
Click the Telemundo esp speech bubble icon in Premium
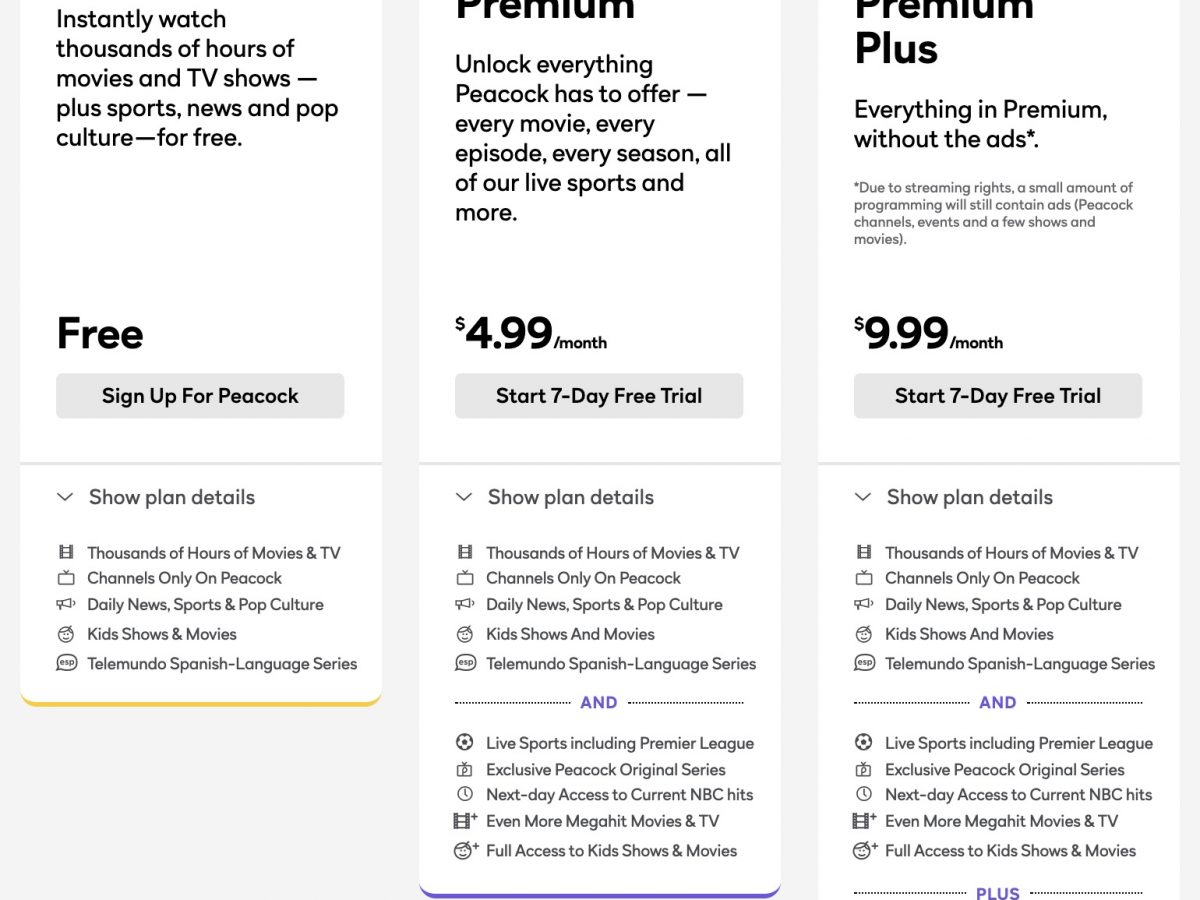(x=465, y=663)
